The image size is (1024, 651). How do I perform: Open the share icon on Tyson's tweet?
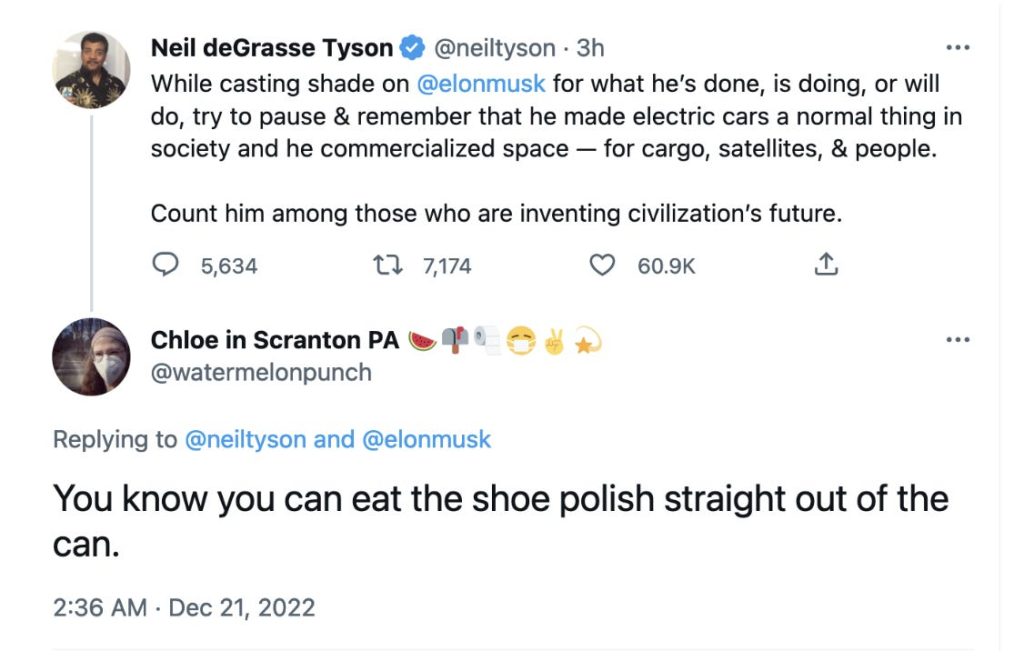pos(826,262)
